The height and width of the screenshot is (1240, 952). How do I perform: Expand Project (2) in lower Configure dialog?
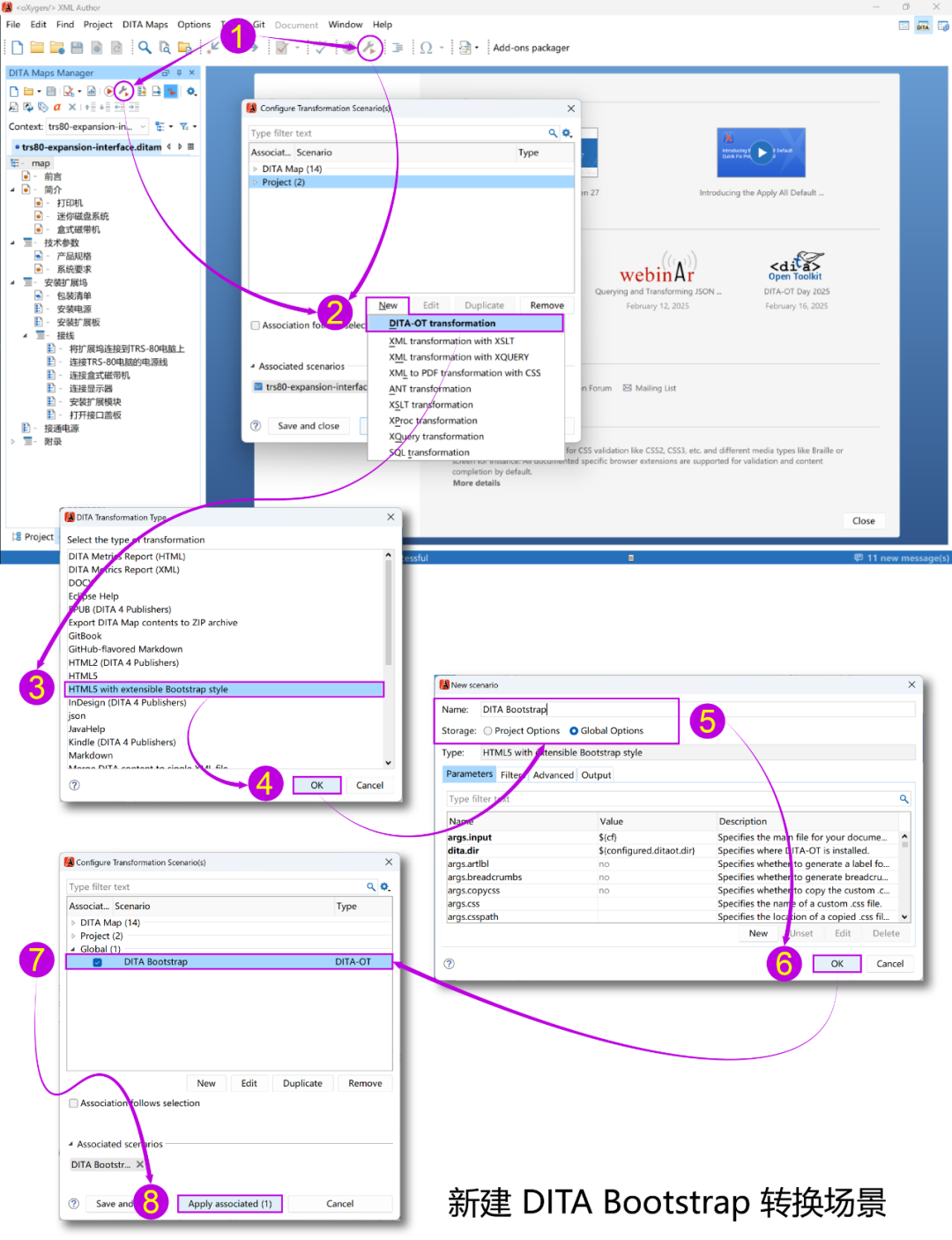[74, 936]
